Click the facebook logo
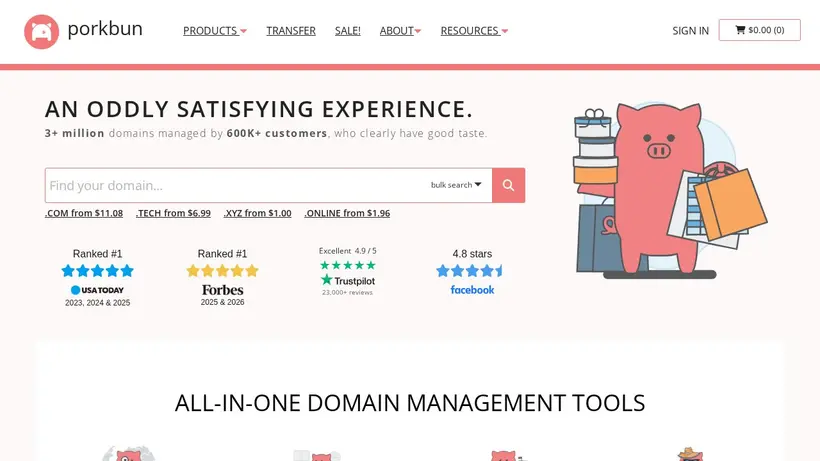820x461 pixels. pyautogui.click(x=472, y=290)
